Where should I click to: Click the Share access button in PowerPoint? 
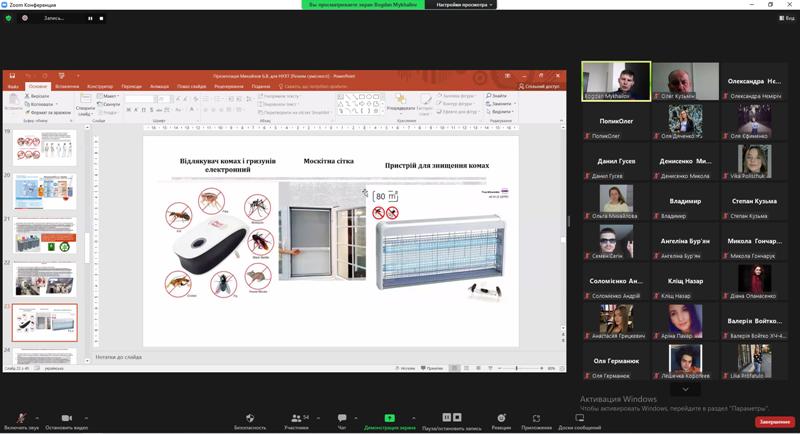tap(540, 87)
